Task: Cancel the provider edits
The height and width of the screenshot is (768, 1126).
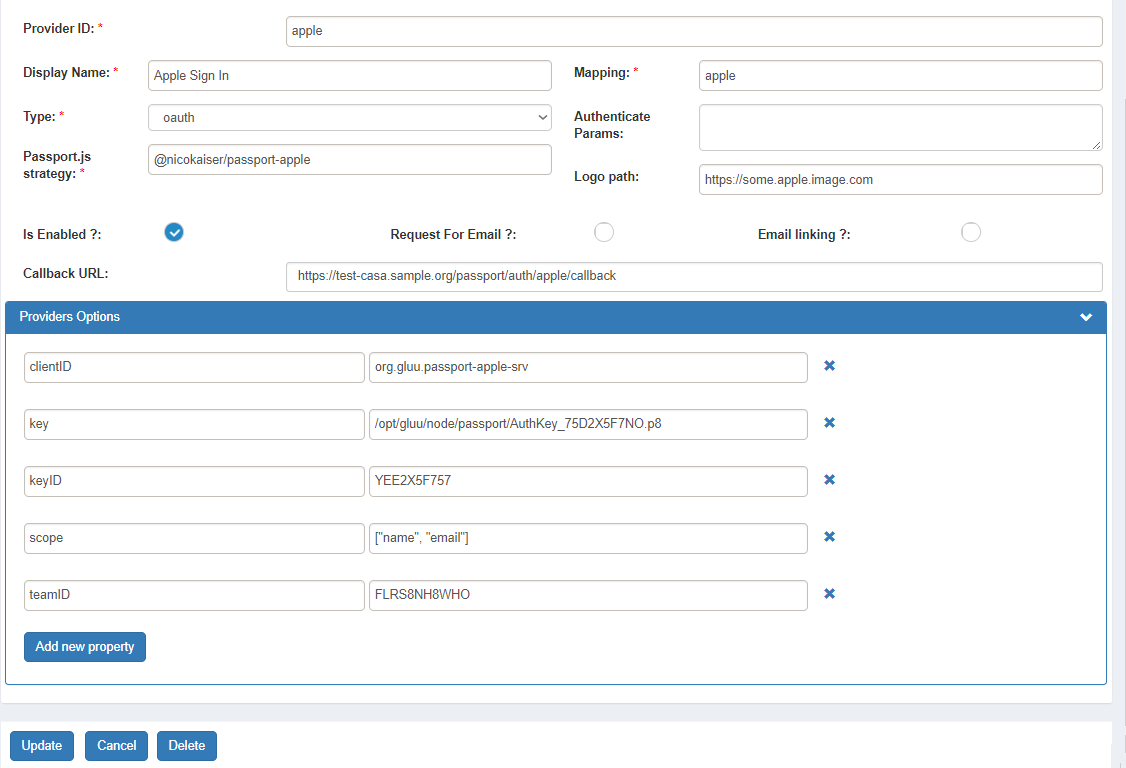Action: point(116,745)
